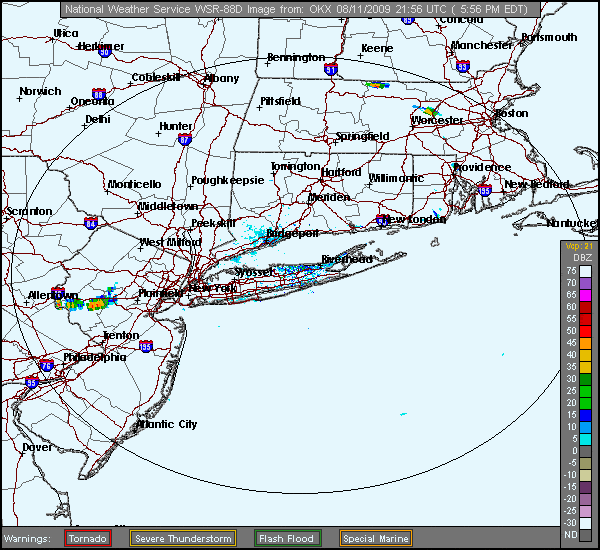Select the 70 dBZ purple legend swatch
Image resolution: width=600 pixels, height=550 pixels.
[585, 283]
